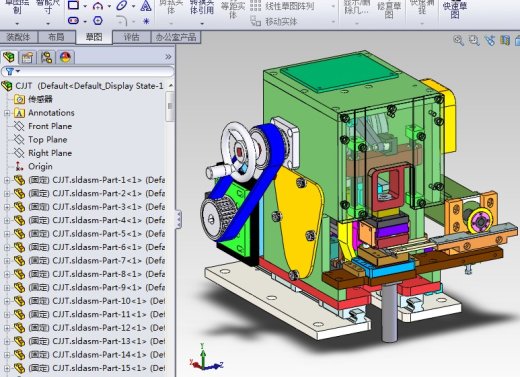520x377 pixels.
Task: Select the CJJT root assembly node
Action: (83, 86)
